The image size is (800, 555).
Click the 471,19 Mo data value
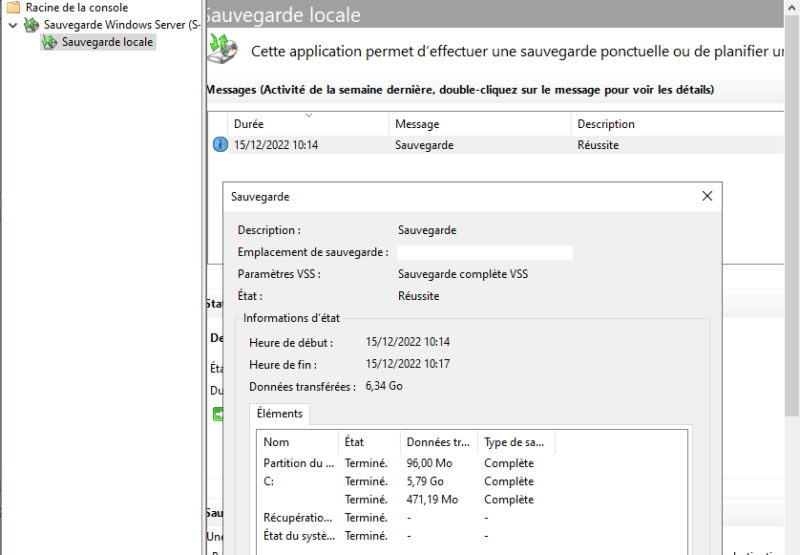coord(432,499)
